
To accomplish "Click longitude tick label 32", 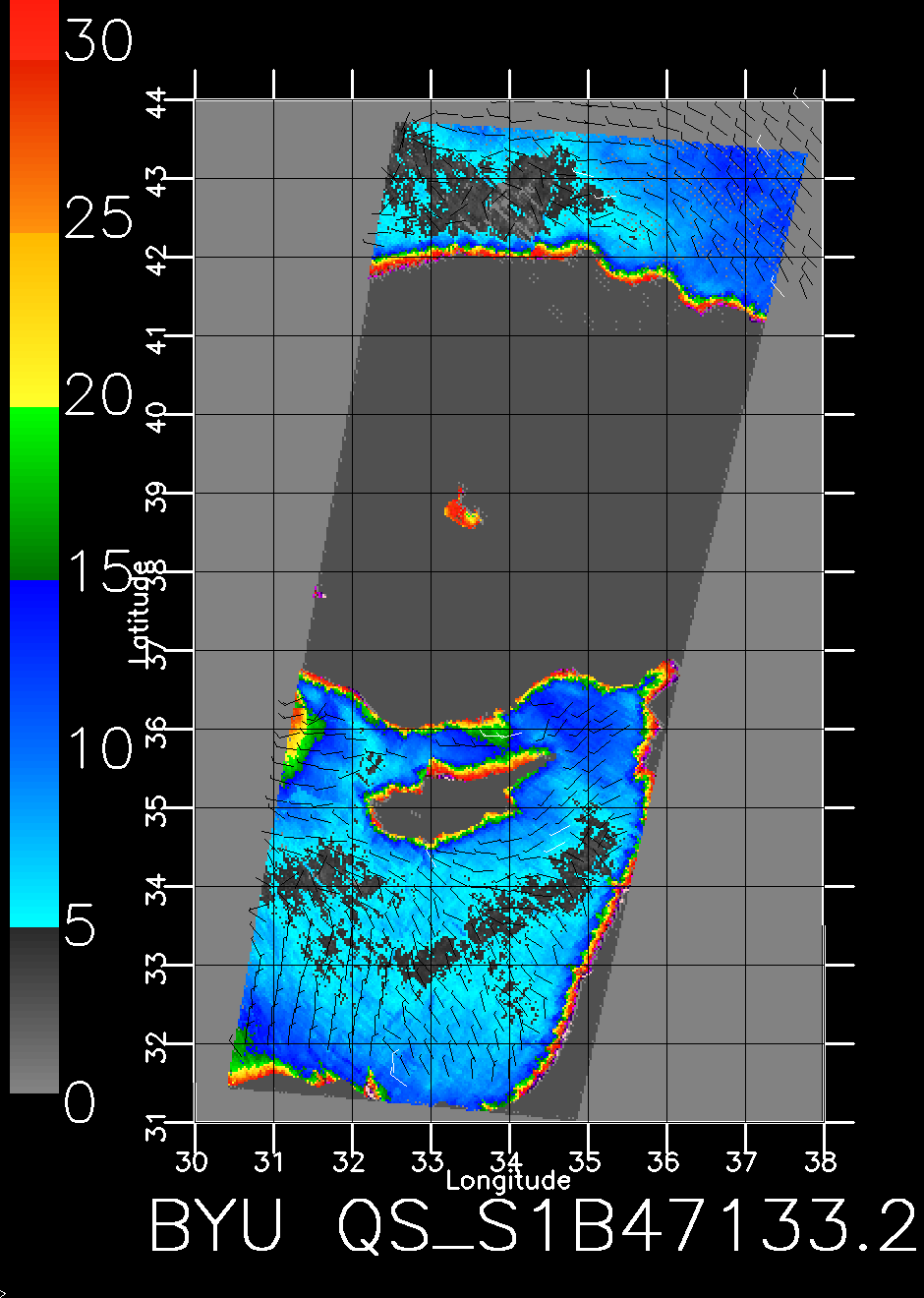I will click(351, 1161).
